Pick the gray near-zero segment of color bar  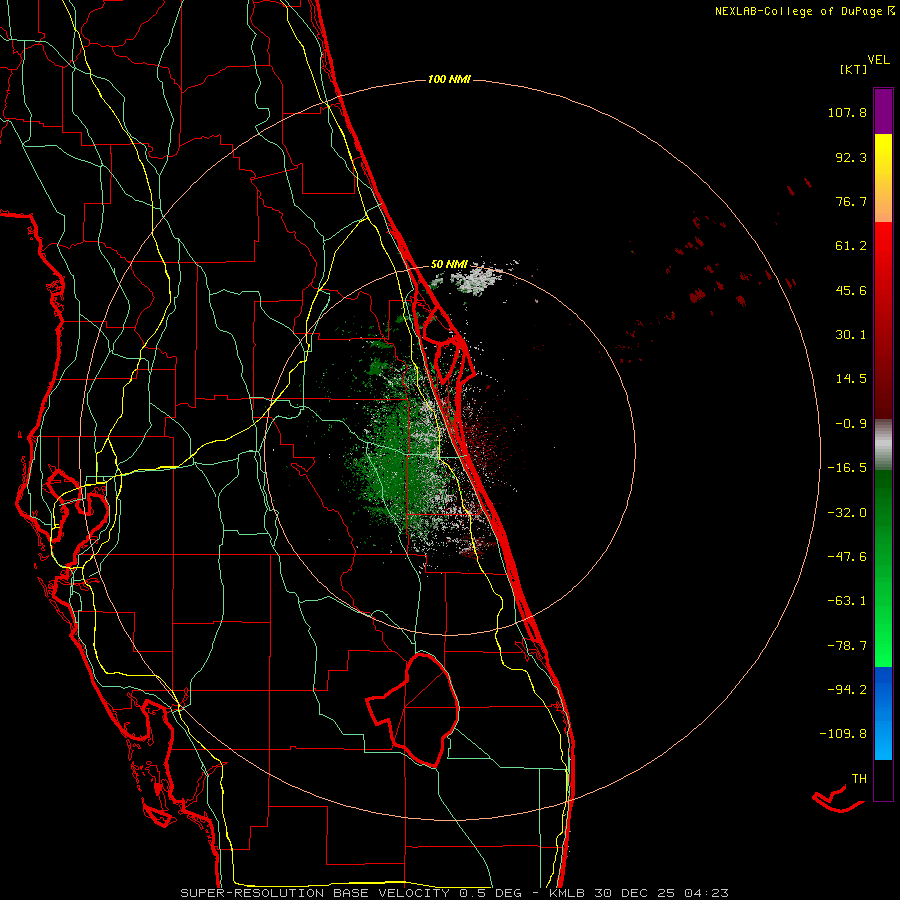point(883,445)
